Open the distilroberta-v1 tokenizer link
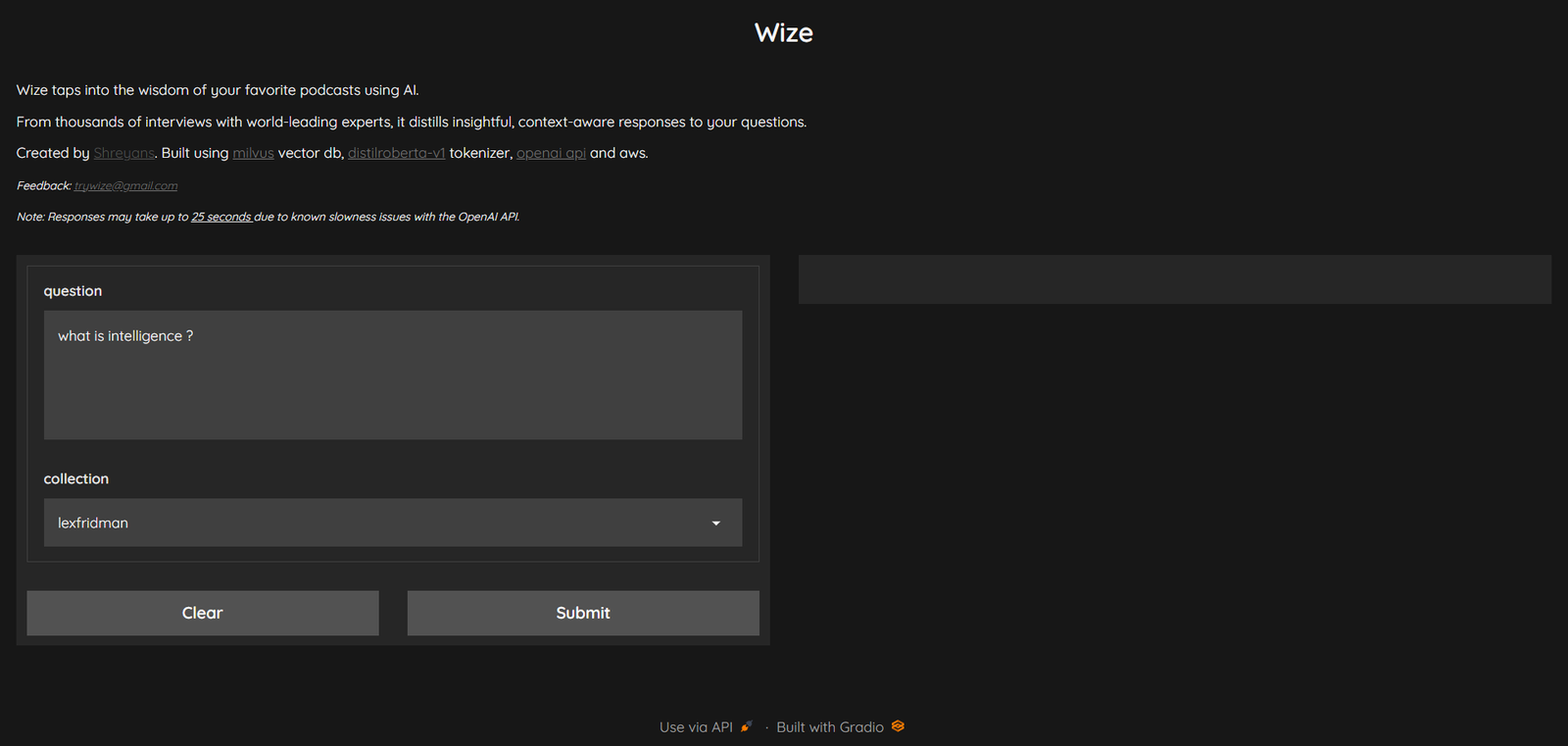This screenshot has width=1568, height=746. pos(396,153)
